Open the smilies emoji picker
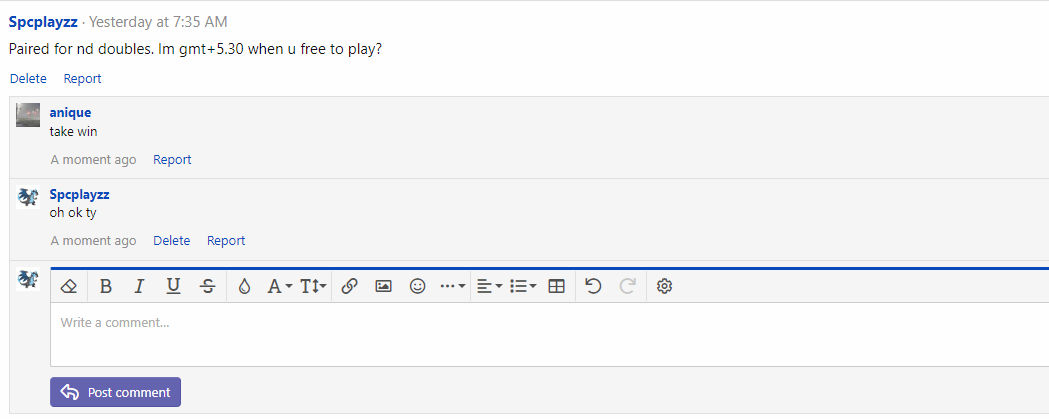 pyautogui.click(x=417, y=286)
